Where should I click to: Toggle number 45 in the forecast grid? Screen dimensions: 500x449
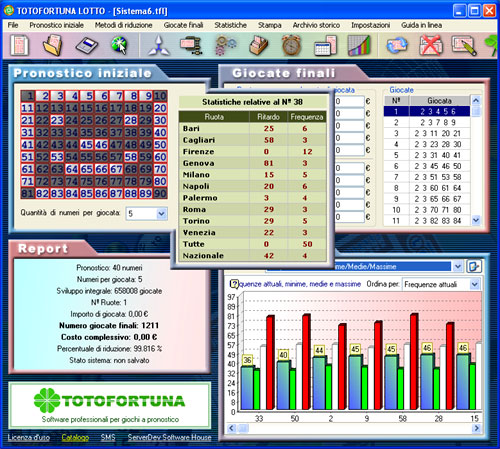tap(86, 144)
